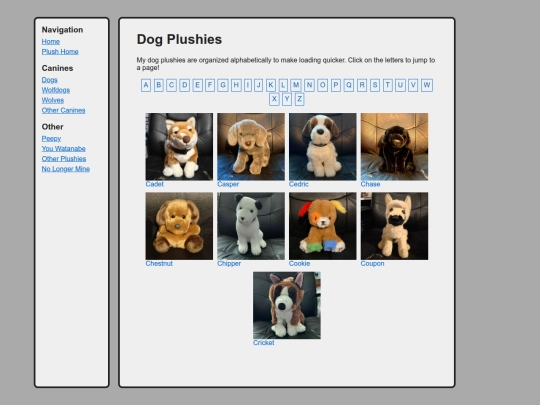Click the Cadet name link
The image size is (540, 405).
click(x=154, y=184)
